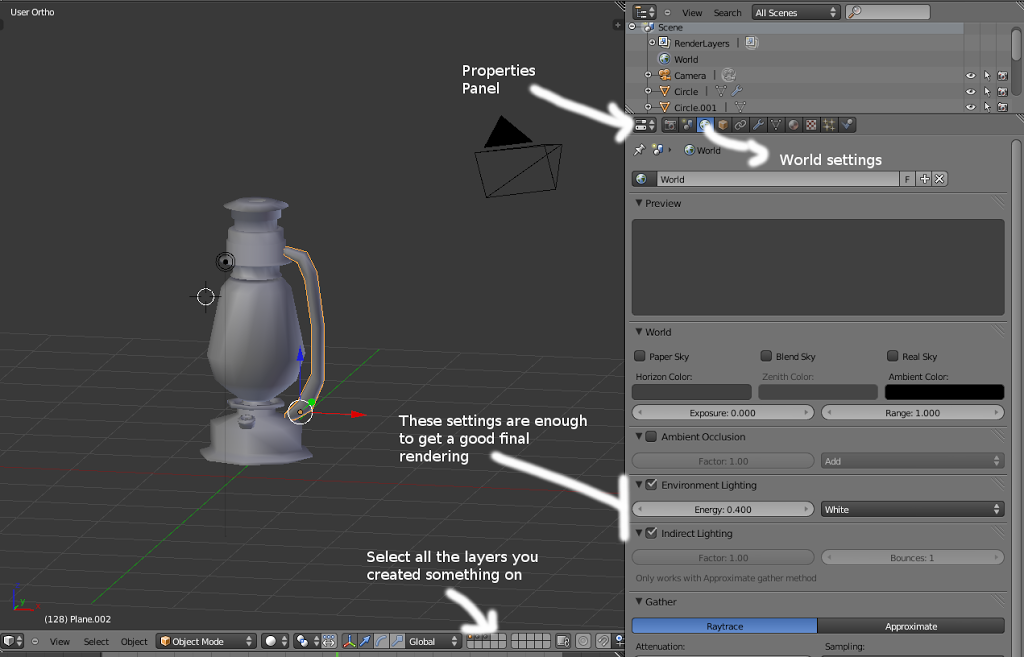This screenshot has width=1024, height=657.
Task: Open the View menu in the 3D viewport
Action: (x=59, y=641)
